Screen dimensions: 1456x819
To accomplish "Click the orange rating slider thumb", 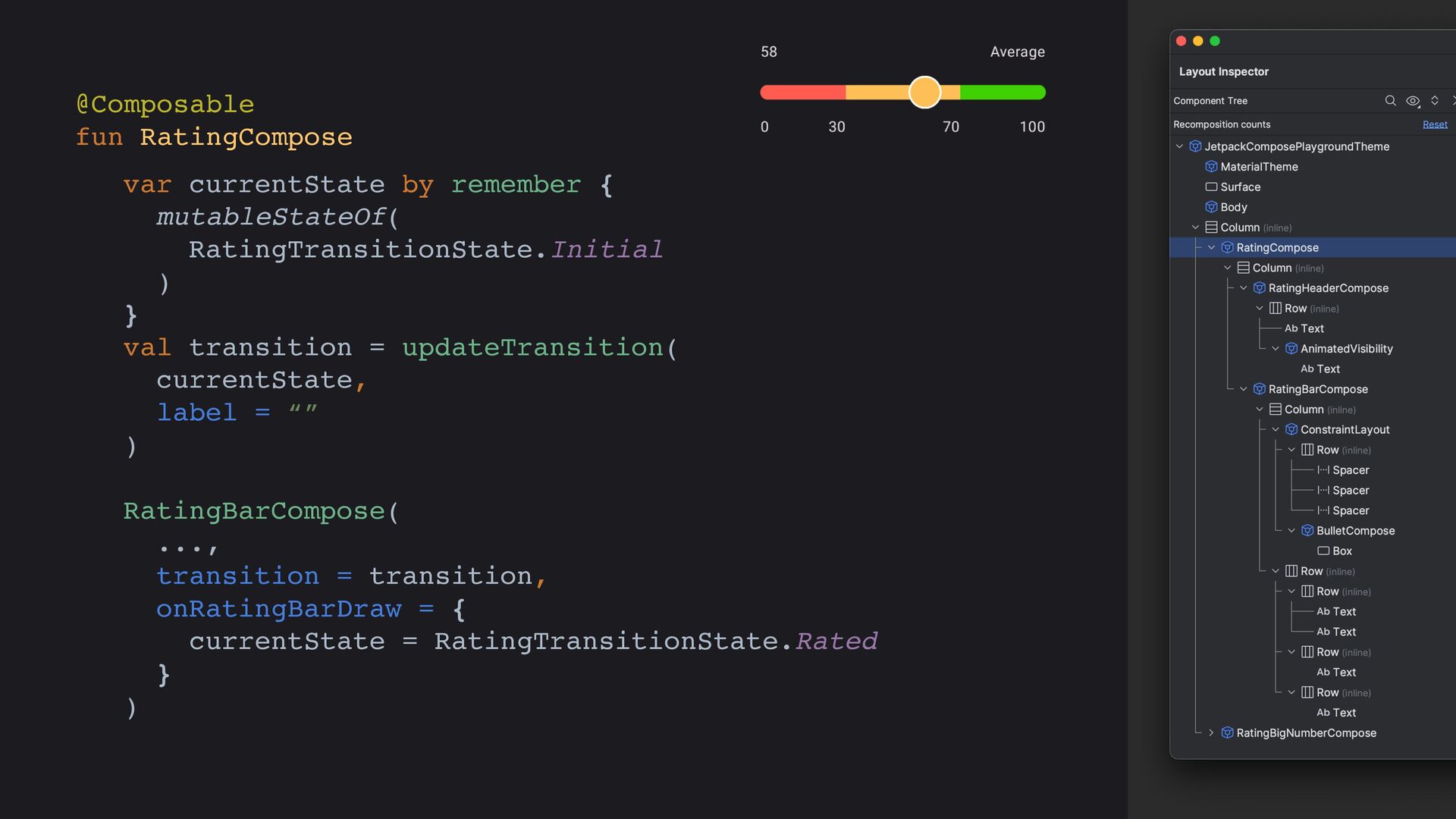I will [924, 93].
